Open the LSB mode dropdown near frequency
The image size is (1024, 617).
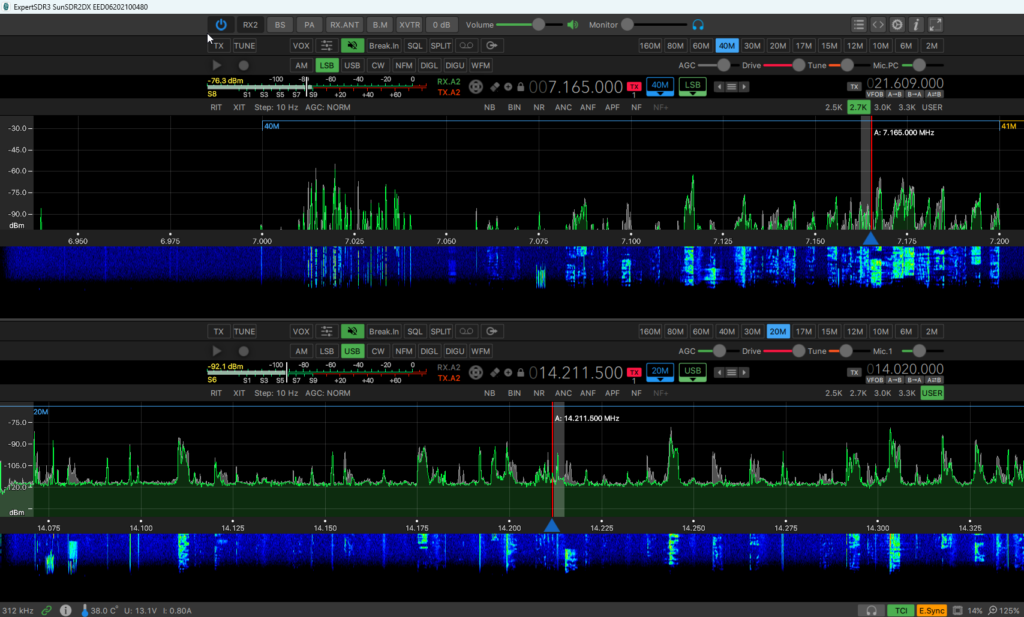(692, 87)
